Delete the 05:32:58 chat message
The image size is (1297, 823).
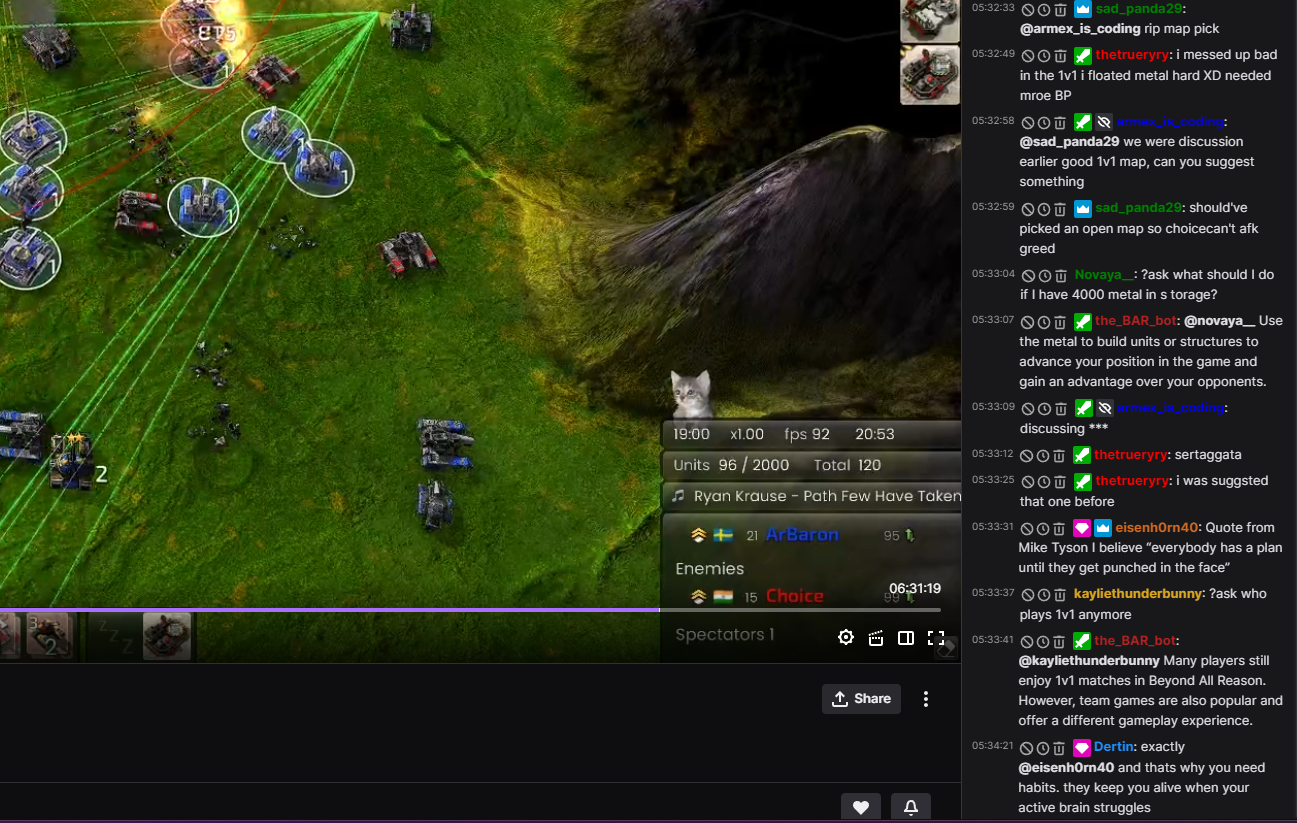(x=1060, y=122)
